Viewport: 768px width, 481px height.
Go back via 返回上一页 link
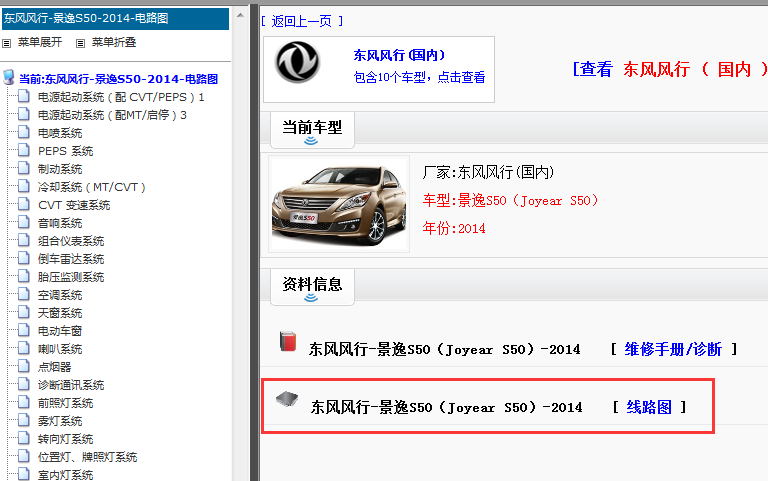(x=302, y=21)
